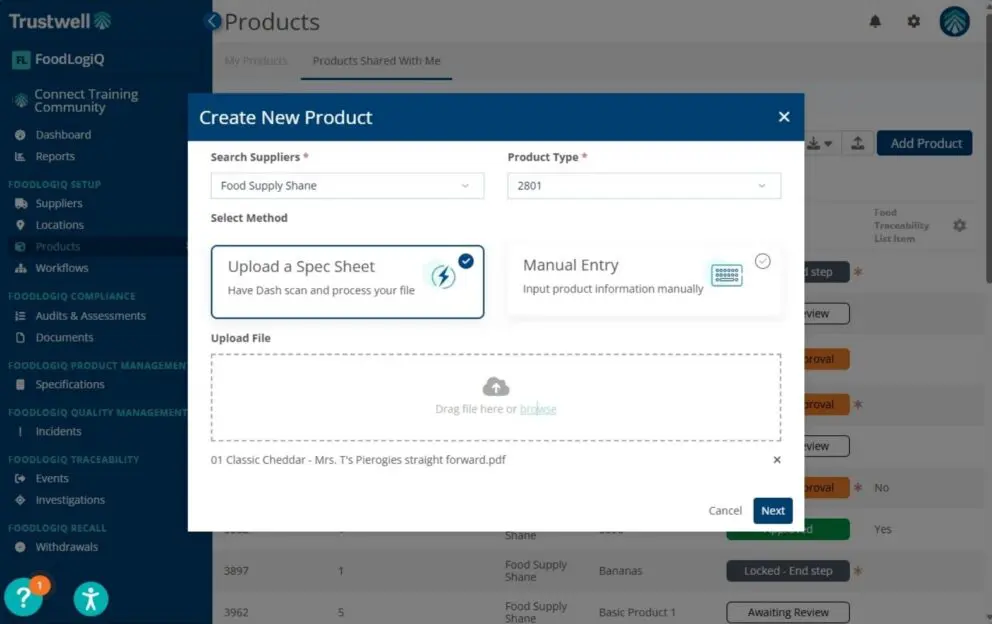Click the Locked - End step status badge
992x624 pixels.
tap(788, 571)
